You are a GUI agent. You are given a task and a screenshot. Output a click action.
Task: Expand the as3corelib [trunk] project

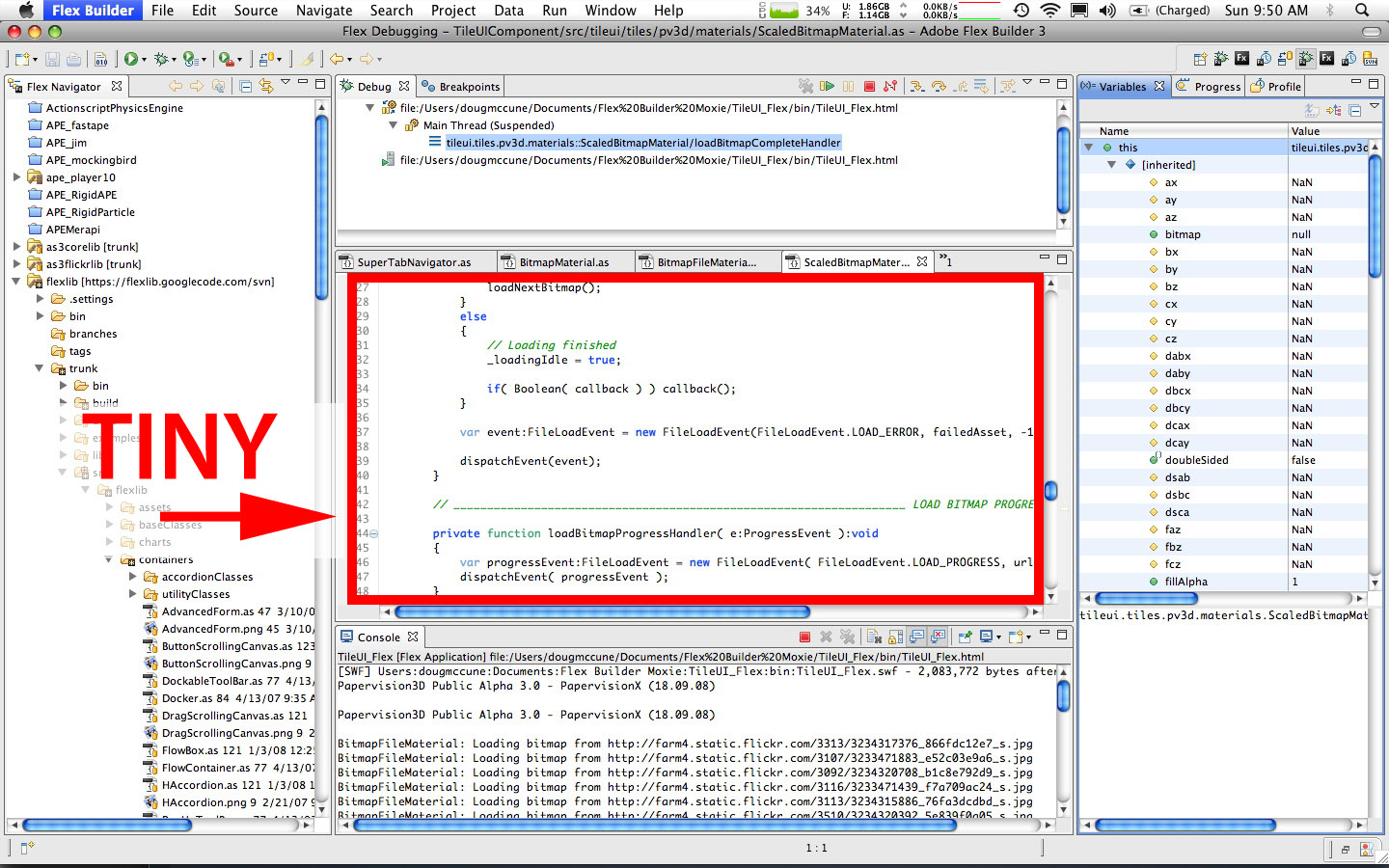[16, 247]
